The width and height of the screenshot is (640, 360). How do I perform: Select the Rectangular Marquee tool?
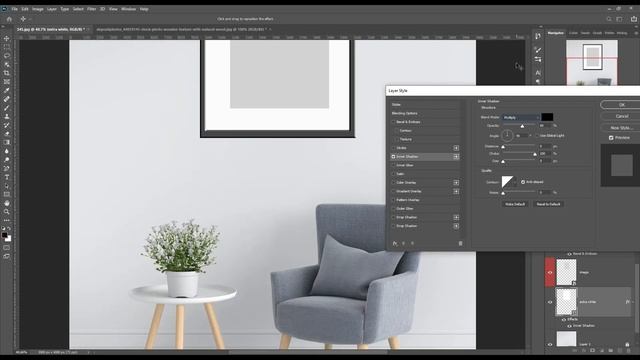7,47
